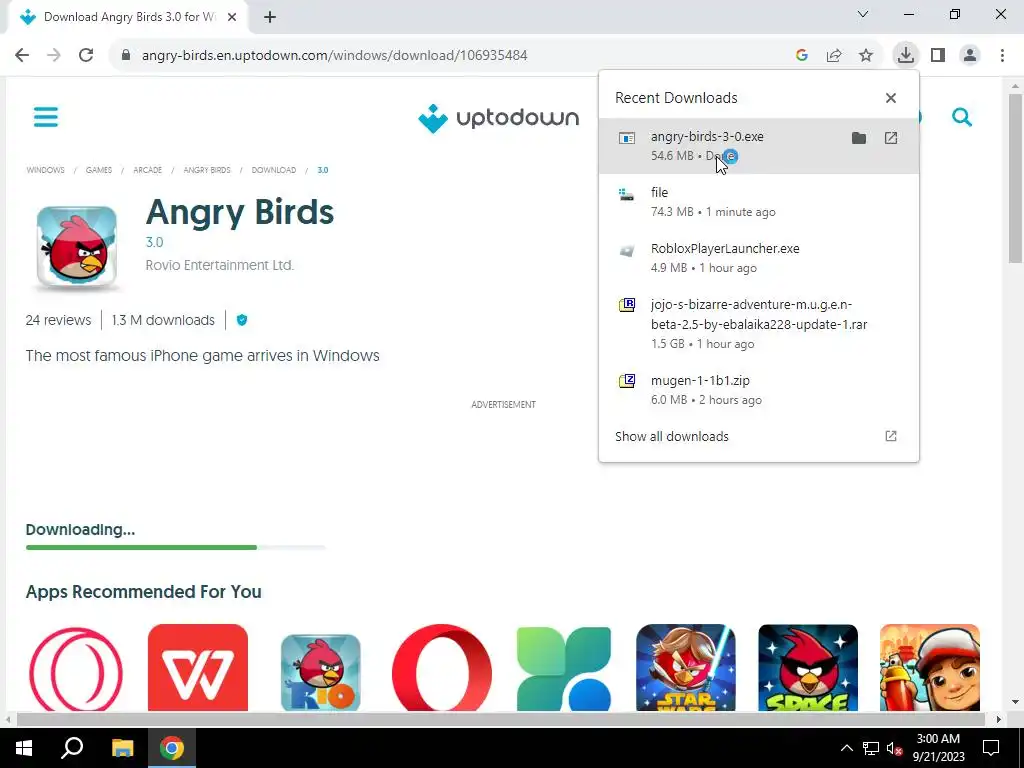Open tab search chevron in title bar
Viewport: 1024px width, 768px height.
(x=863, y=14)
